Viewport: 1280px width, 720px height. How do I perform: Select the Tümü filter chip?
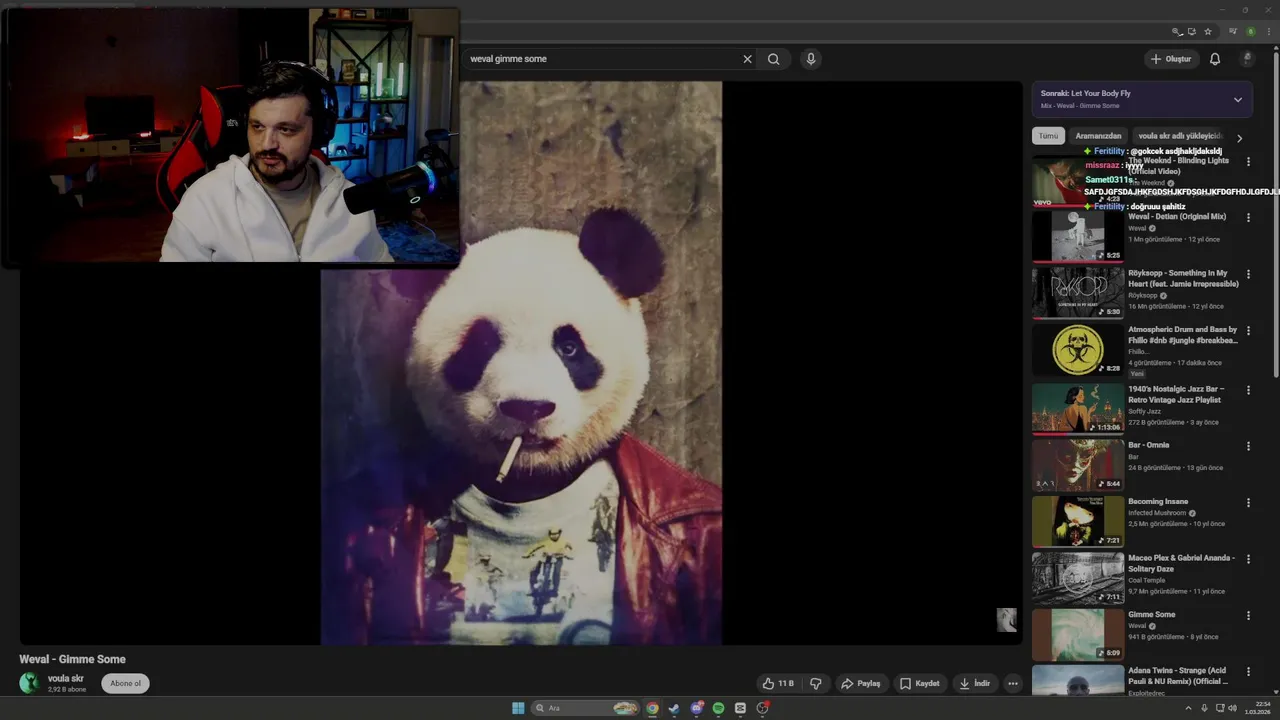[1048, 136]
